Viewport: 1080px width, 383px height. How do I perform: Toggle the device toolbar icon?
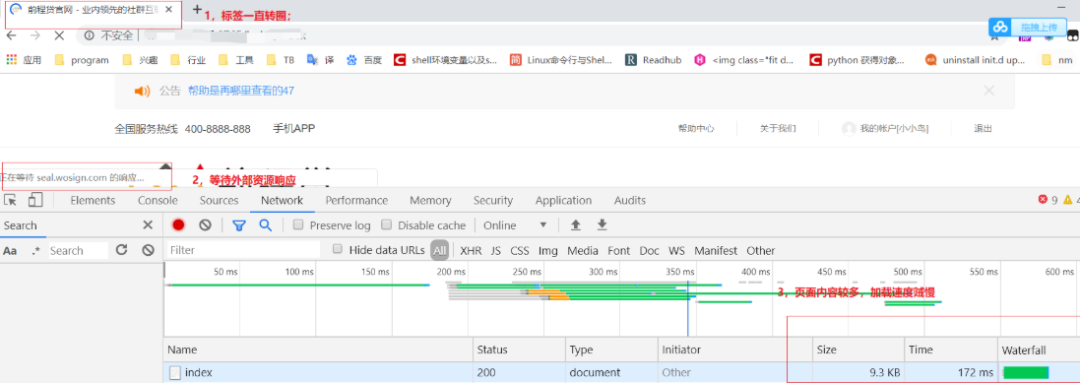coord(35,200)
